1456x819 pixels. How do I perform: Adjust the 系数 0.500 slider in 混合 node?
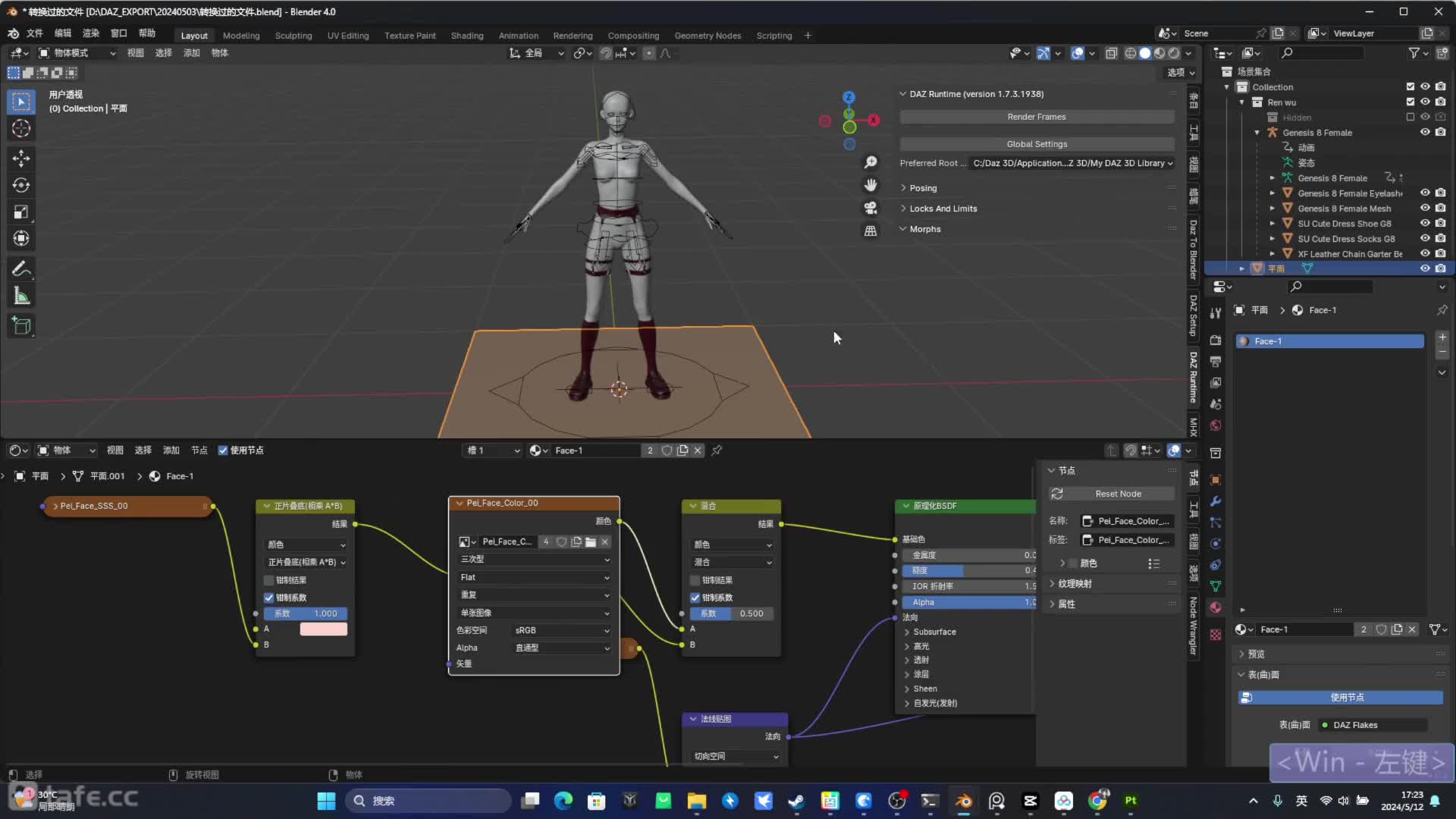732,613
